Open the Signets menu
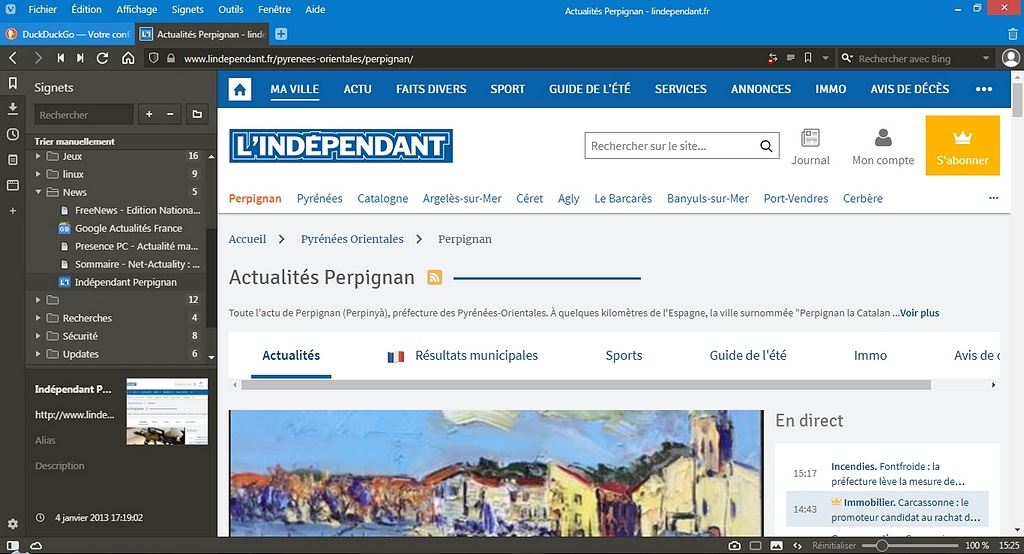Image resolution: width=1024 pixels, height=554 pixels. pos(187,9)
